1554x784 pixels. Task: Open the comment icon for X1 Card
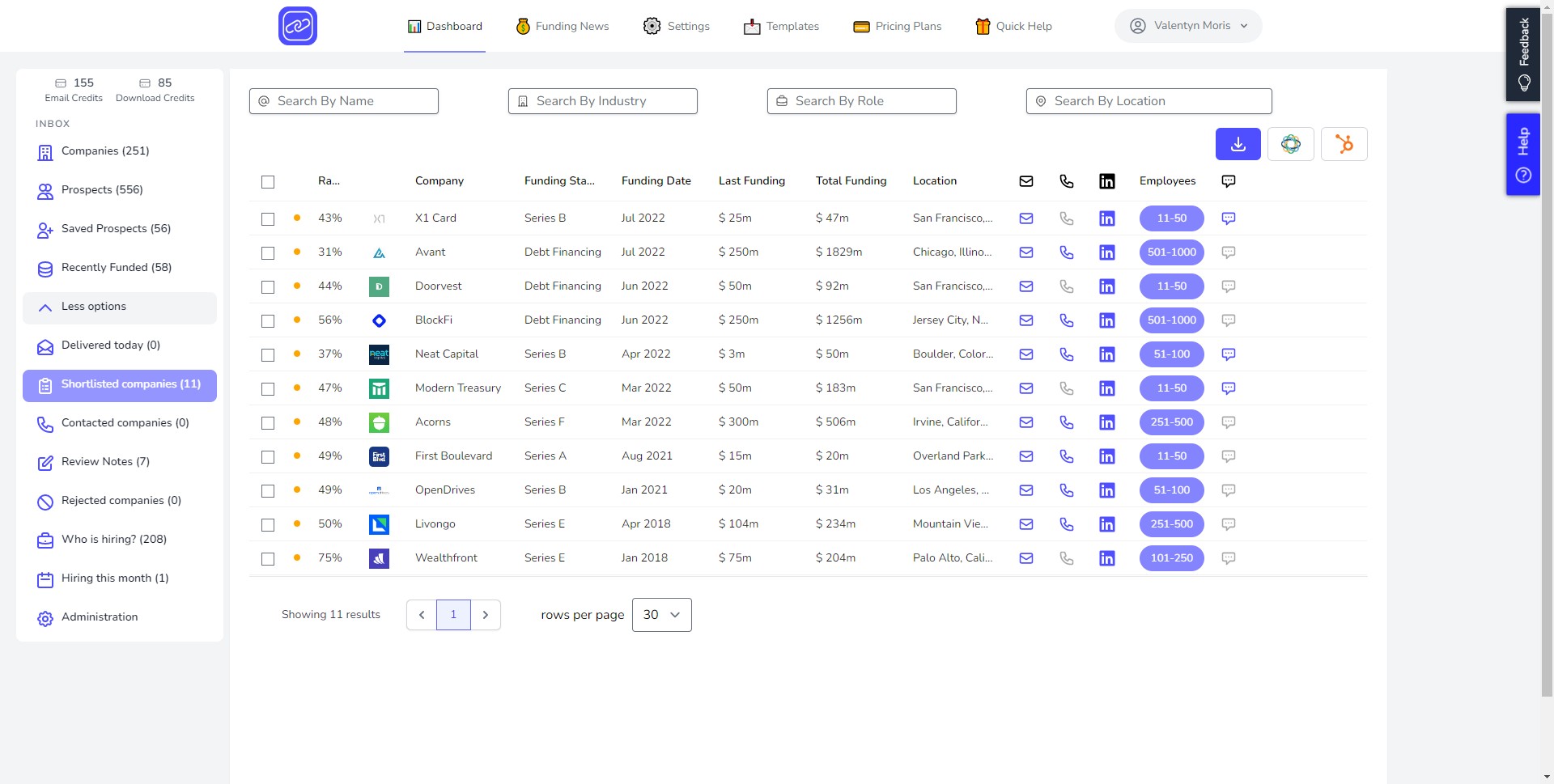pyautogui.click(x=1228, y=218)
